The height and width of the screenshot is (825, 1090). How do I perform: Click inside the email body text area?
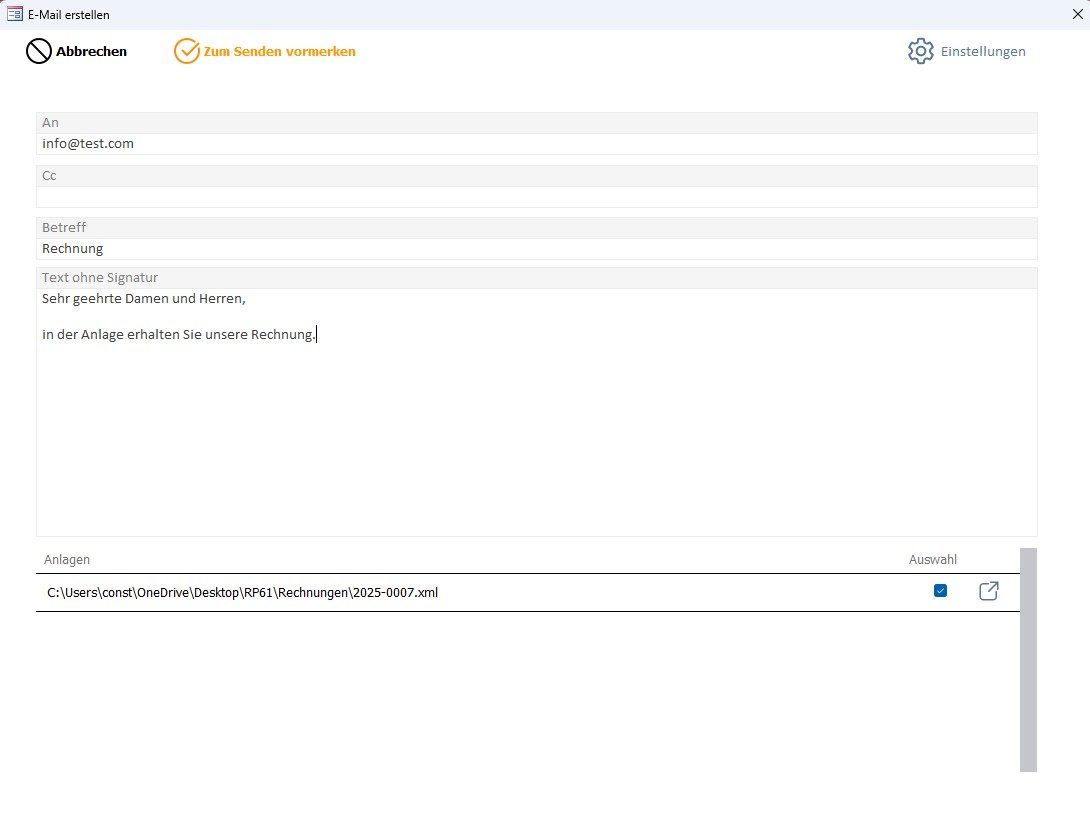(537, 412)
